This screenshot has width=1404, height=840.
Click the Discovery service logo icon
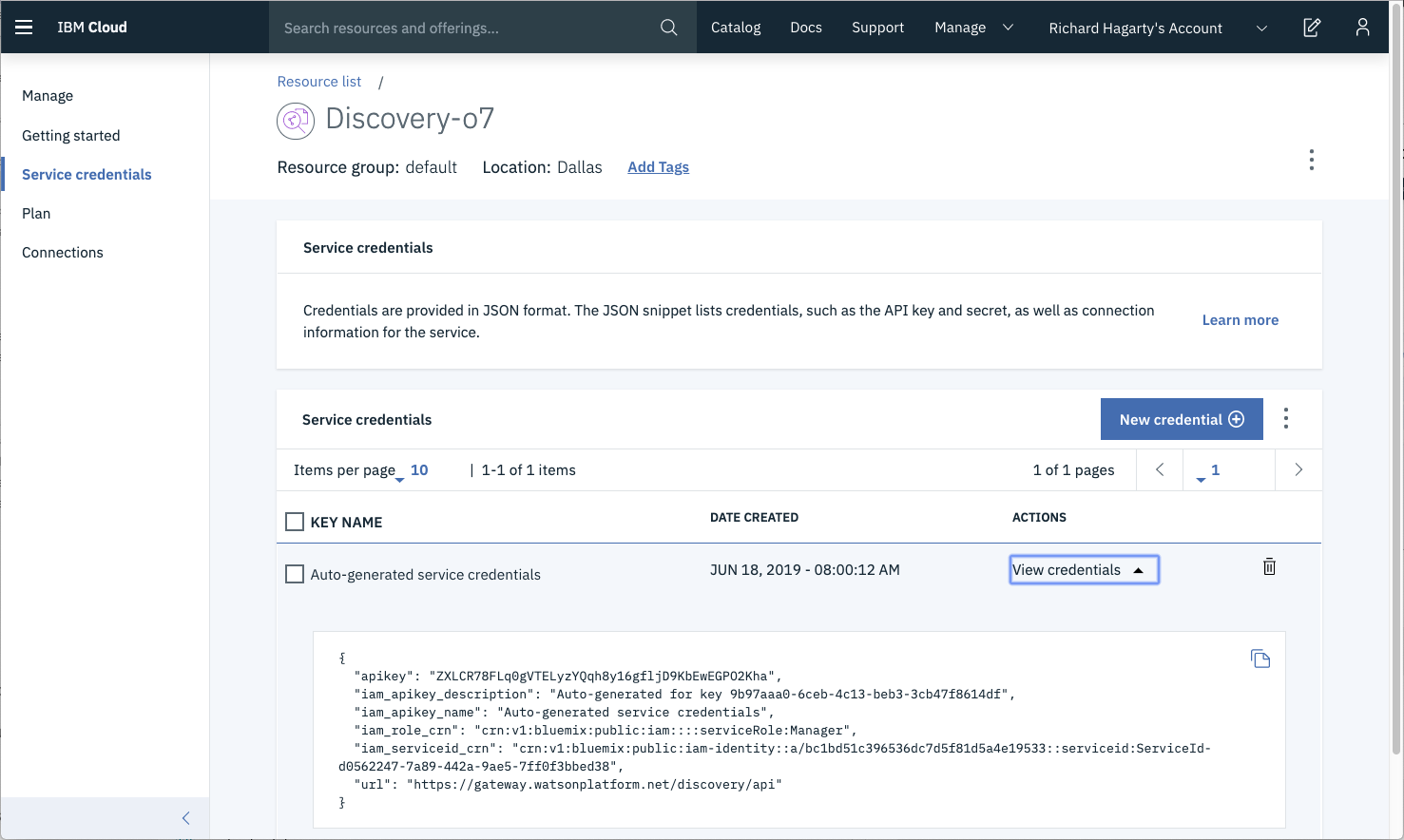[296, 121]
